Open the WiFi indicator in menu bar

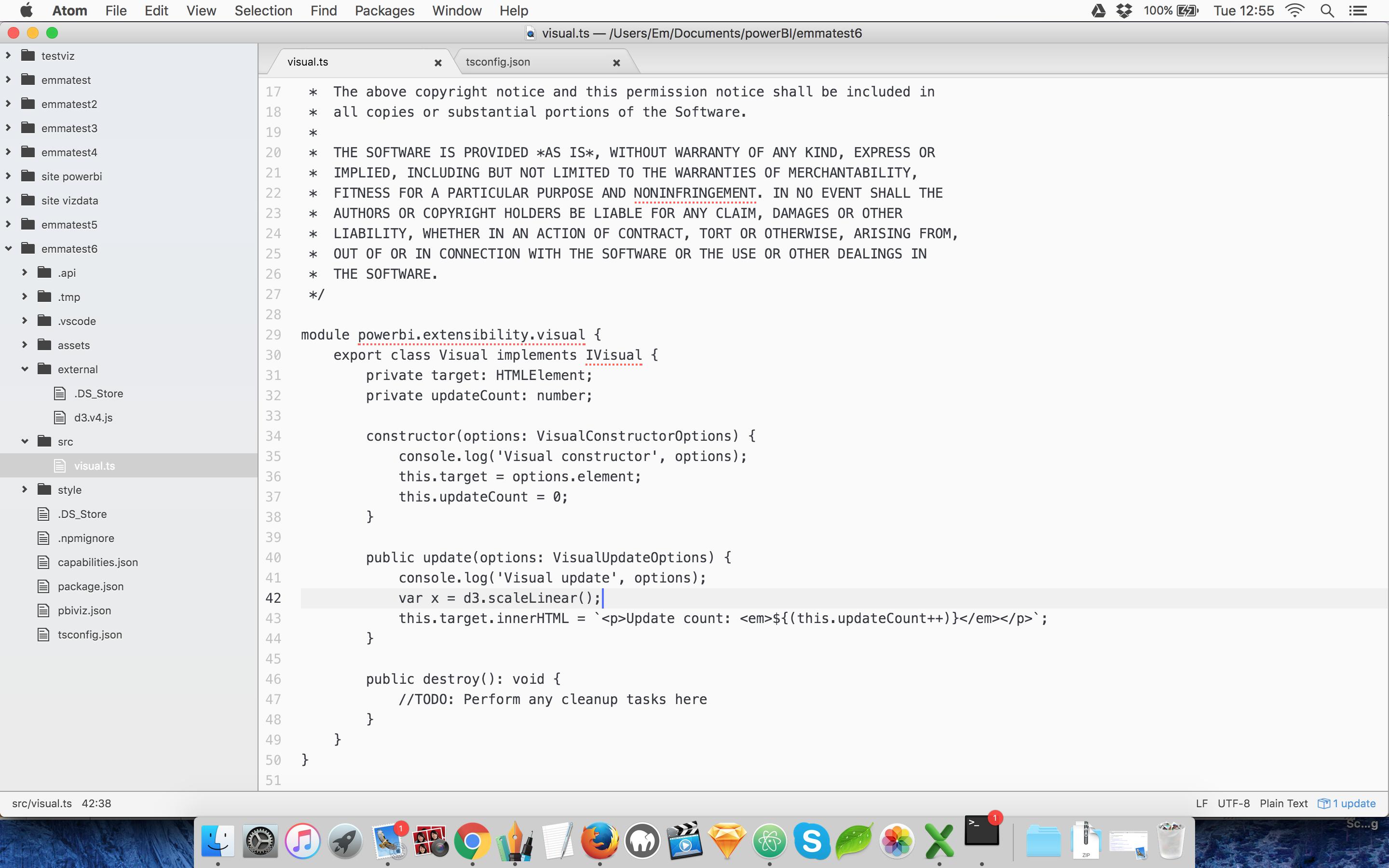1298,11
